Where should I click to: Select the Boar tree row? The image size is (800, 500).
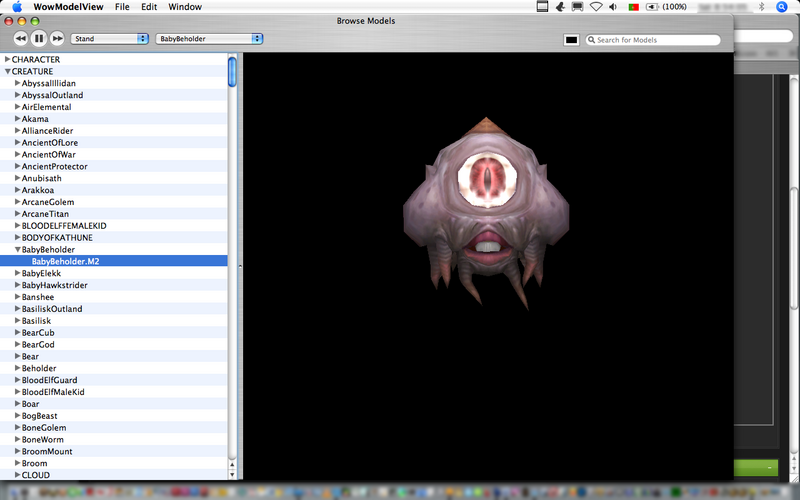(114, 404)
